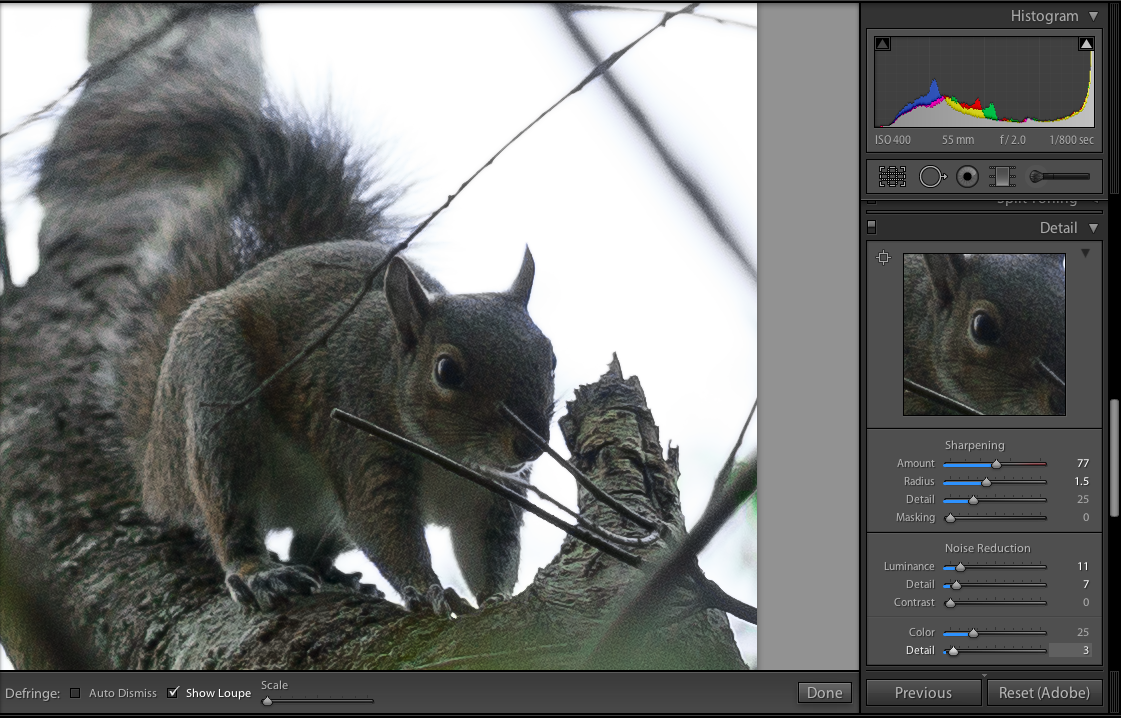Select the Graduated Filter tool
1121x718 pixels.
pos(1001,177)
